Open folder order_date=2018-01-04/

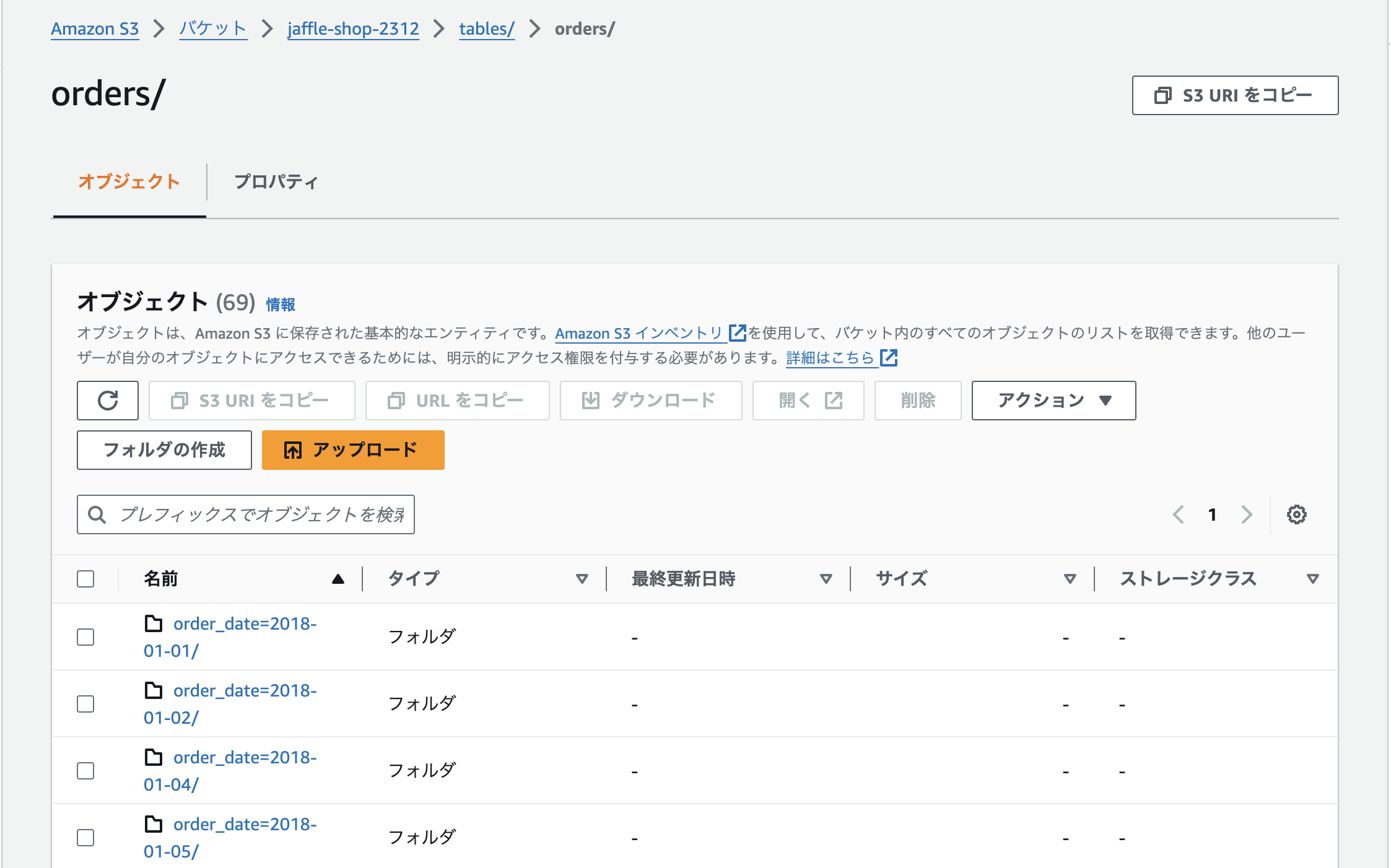tap(230, 771)
